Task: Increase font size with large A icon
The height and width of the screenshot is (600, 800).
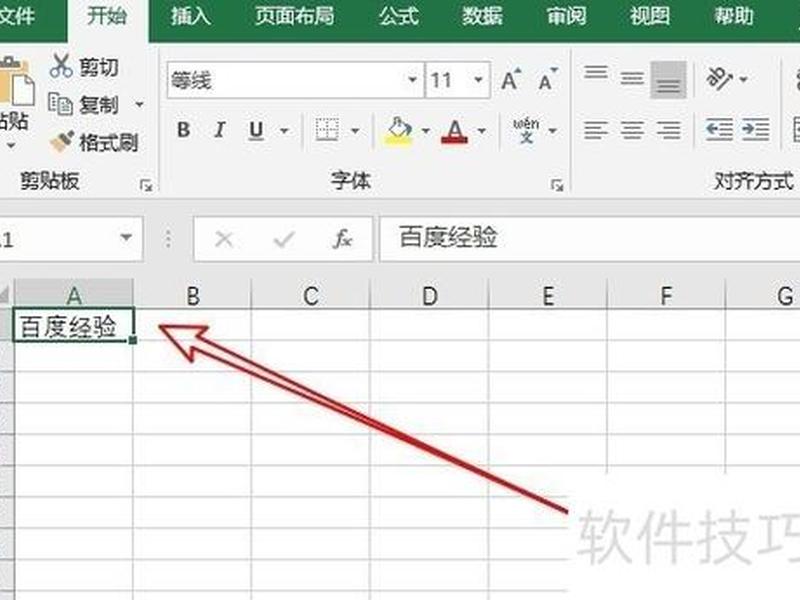Action: coord(511,80)
